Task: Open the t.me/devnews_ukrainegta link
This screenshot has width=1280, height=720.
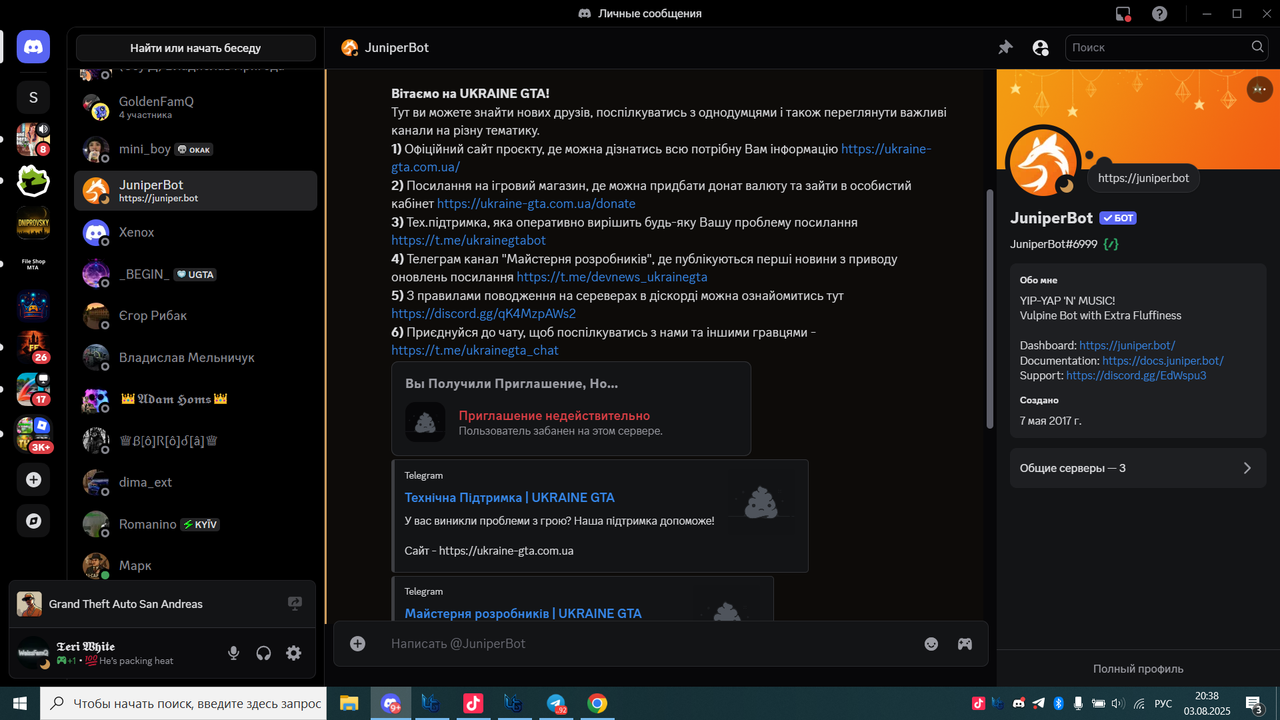Action: tap(612, 277)
